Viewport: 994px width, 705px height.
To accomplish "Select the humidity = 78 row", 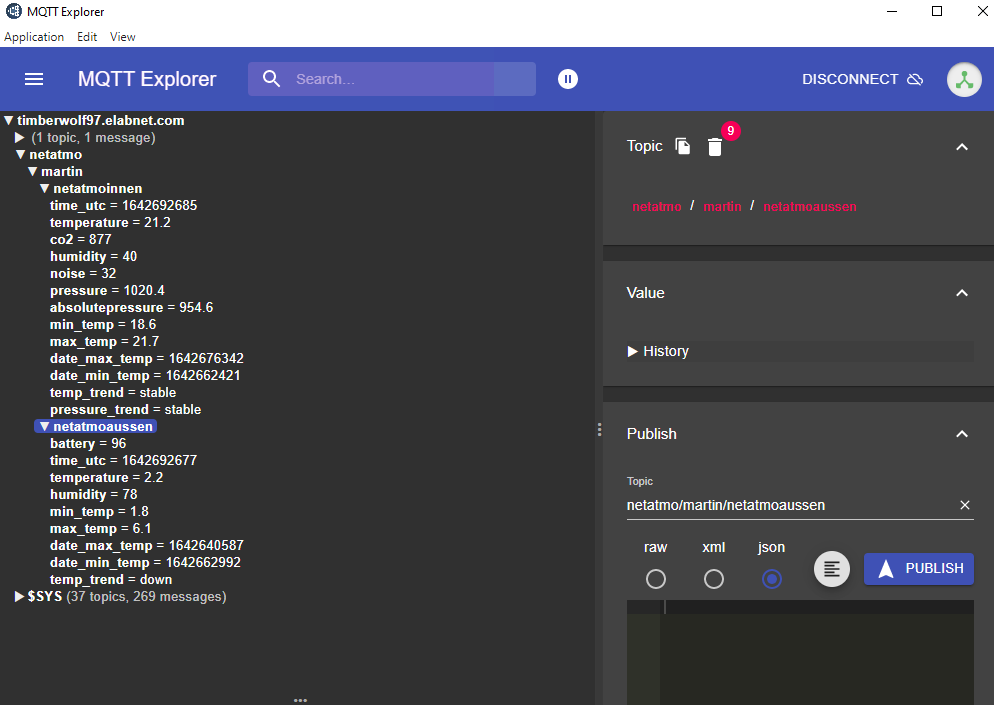I will 93,495.
